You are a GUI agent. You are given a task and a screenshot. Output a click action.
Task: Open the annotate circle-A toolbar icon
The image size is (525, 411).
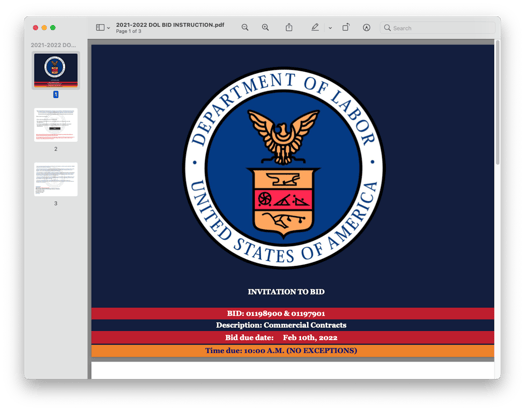tap(367, 28)
